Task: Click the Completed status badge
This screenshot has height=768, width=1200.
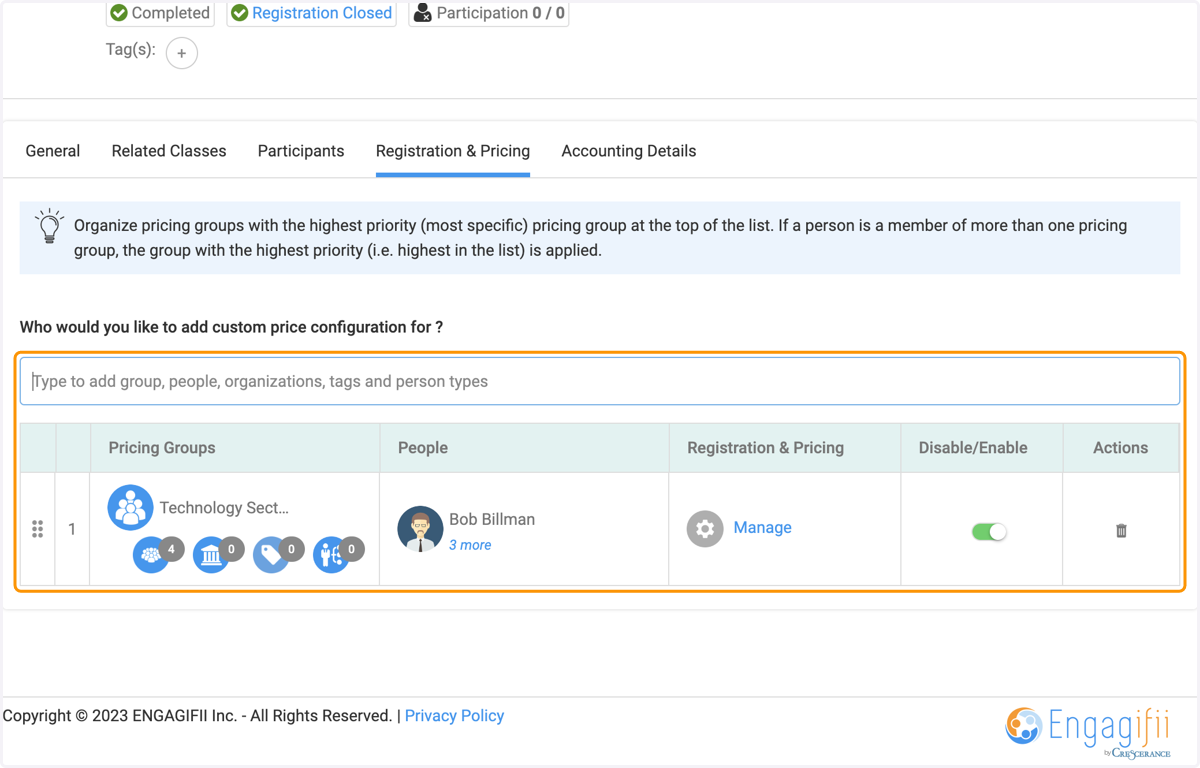Action: click(160, 13)
